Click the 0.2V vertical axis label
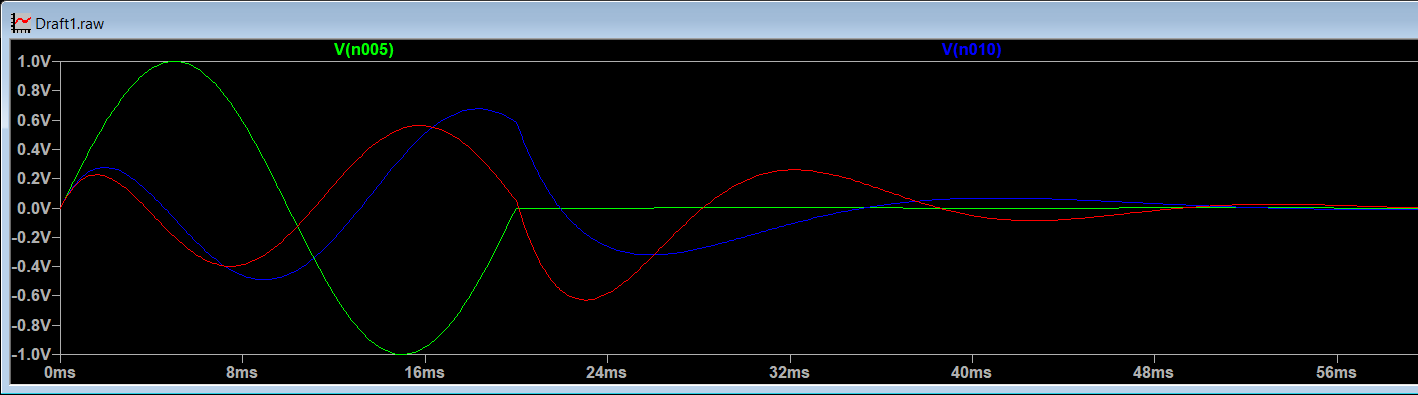 tap(33, 178)
